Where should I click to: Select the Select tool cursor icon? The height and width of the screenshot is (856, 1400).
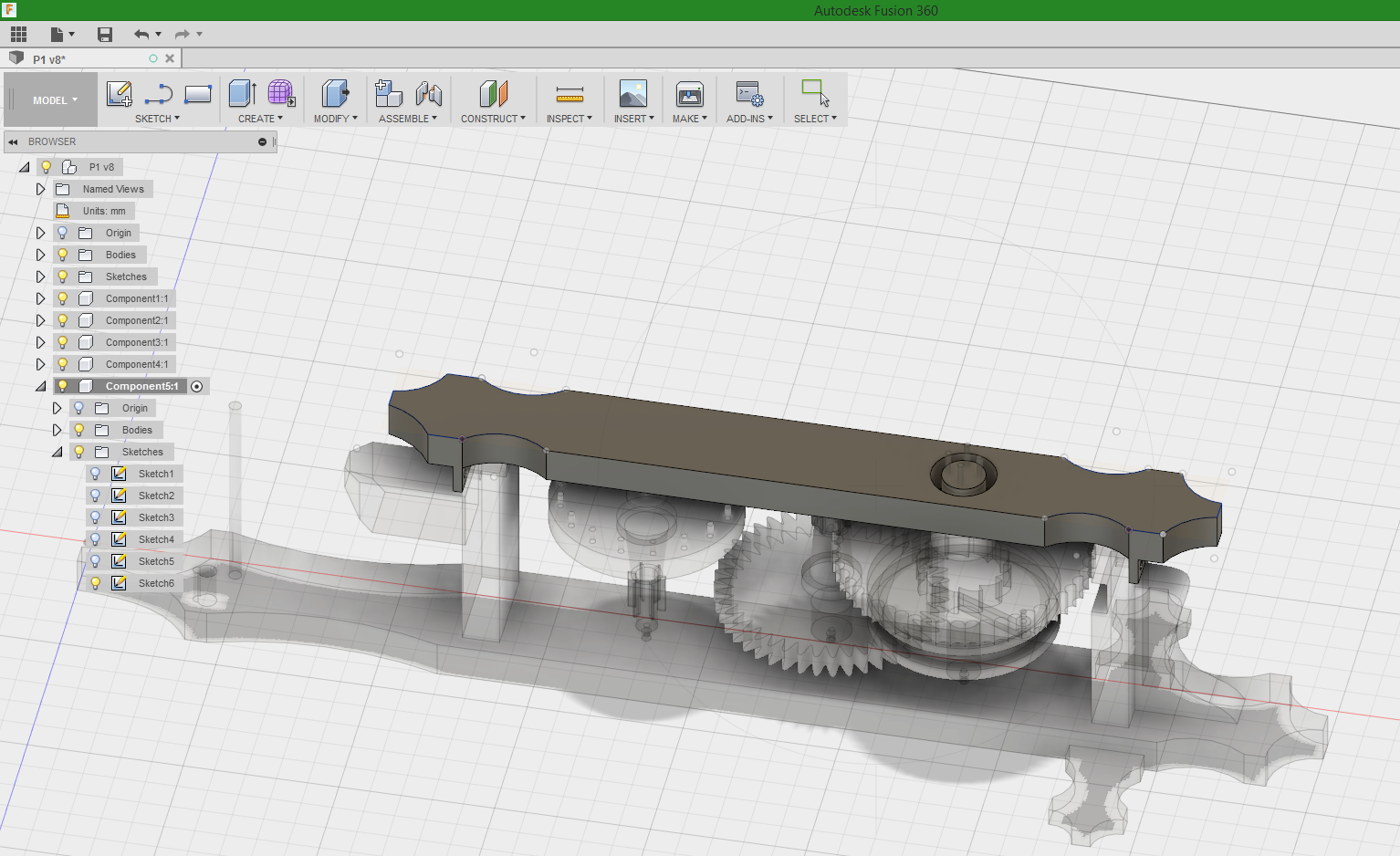coord(815,93)
